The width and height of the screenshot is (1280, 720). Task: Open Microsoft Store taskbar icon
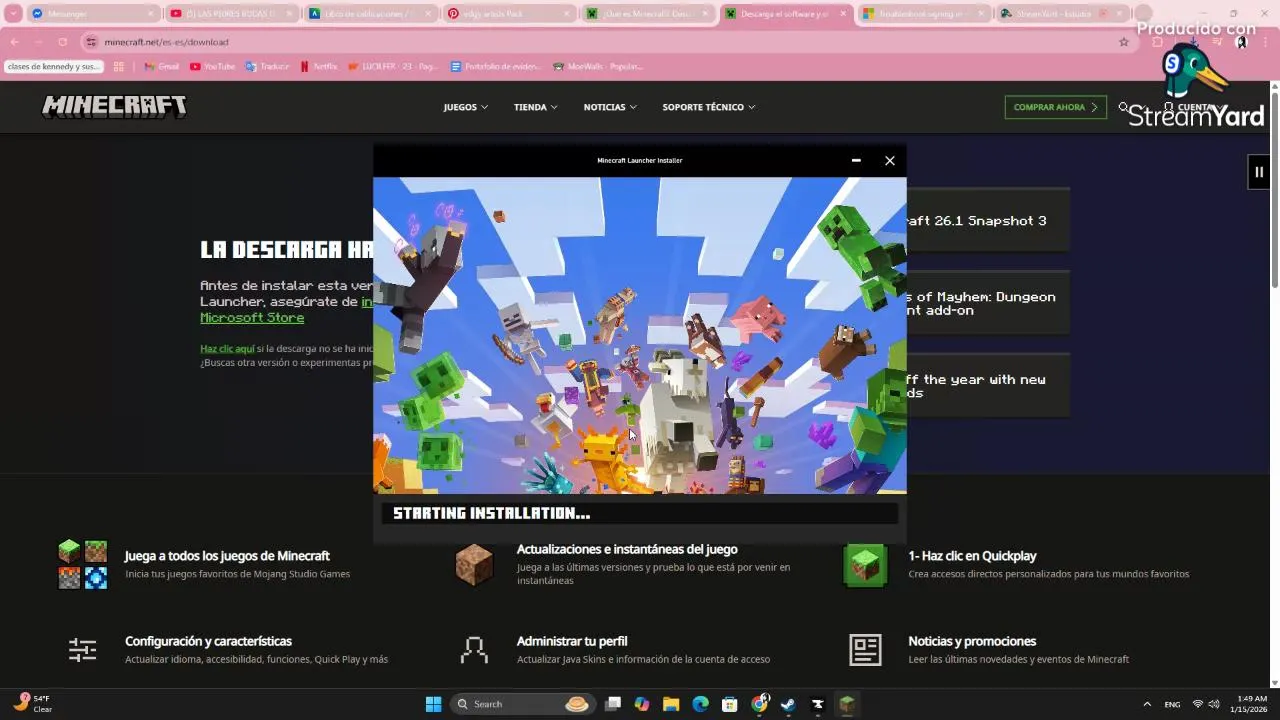(x=729, y=704)
